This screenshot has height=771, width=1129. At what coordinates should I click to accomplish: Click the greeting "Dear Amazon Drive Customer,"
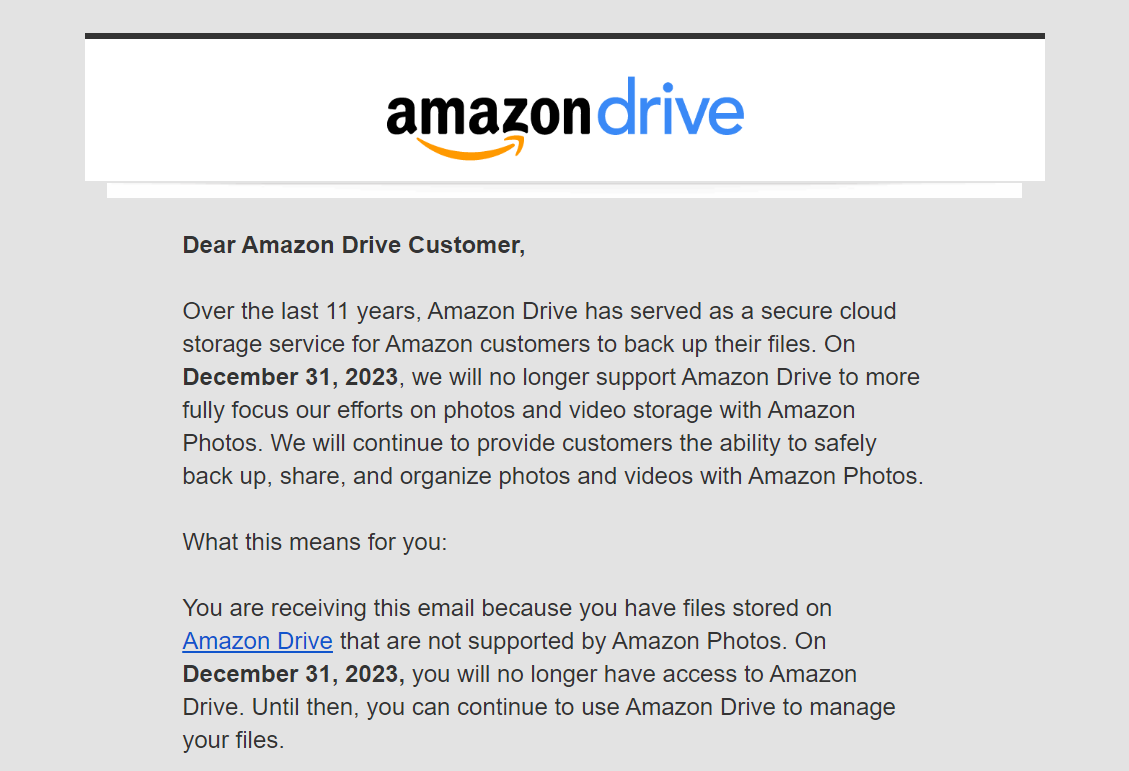click(354, 245)
